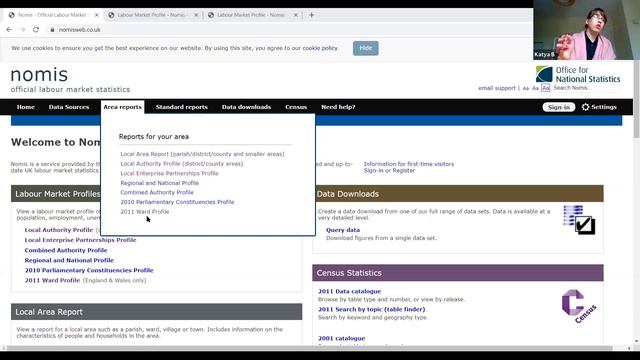Select Regional and National Profile in dropdown
Screen dimensions: 640x360
160,183
